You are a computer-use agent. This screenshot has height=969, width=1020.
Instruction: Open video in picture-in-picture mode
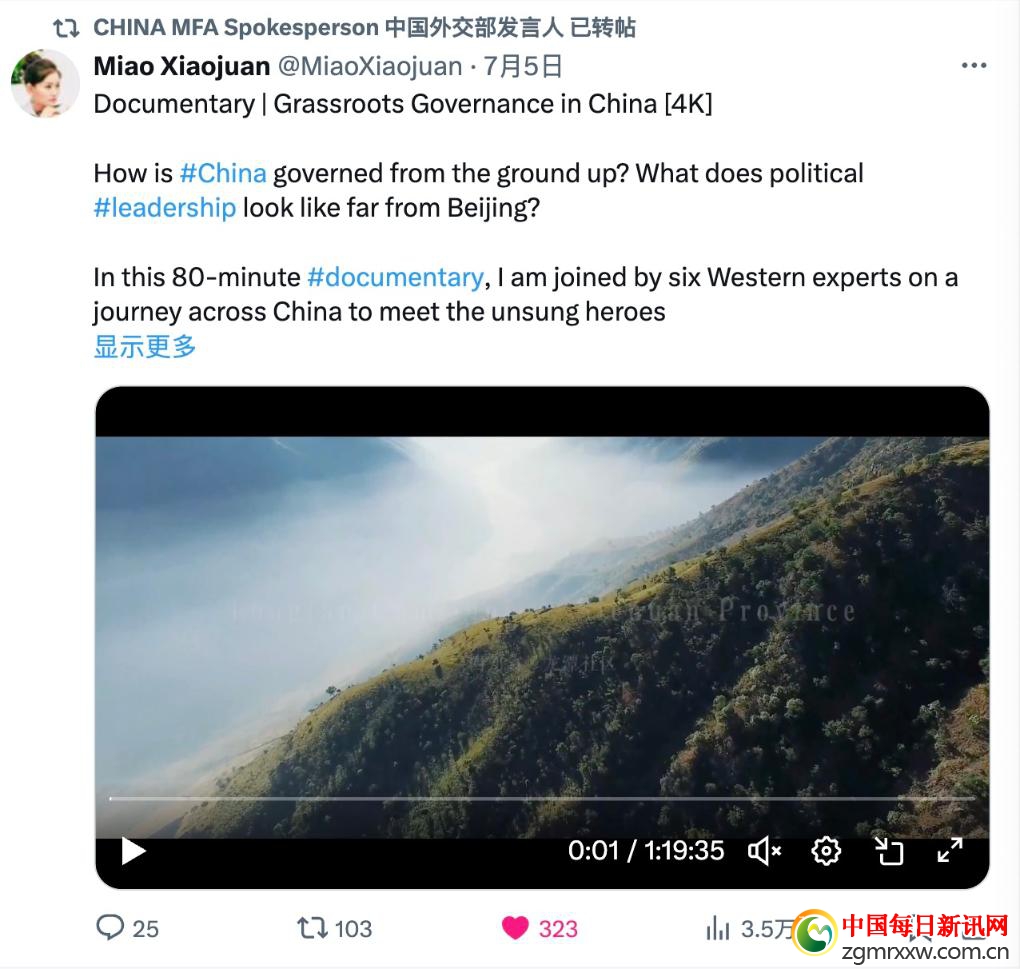[x=888, y=851]
